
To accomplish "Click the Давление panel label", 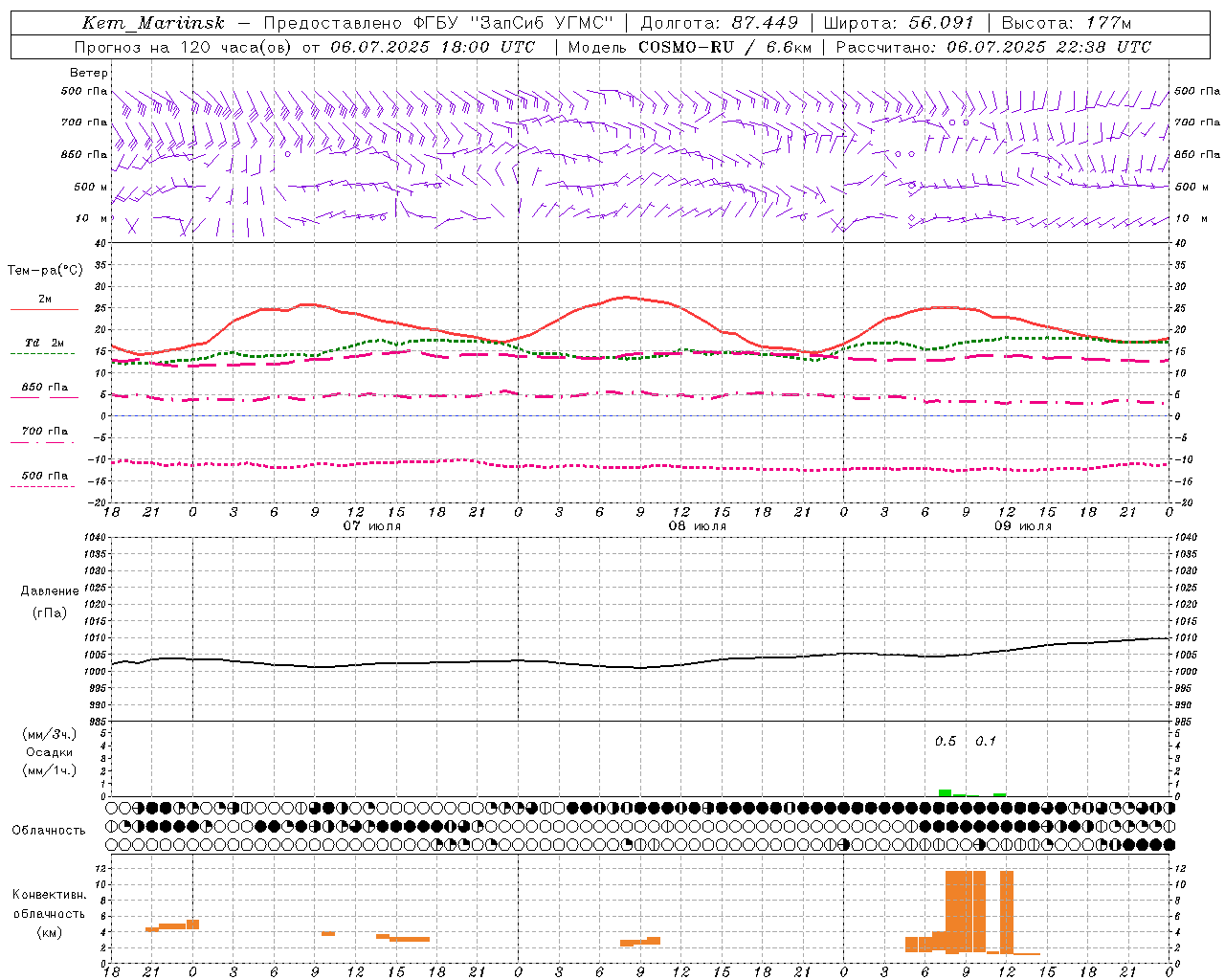I will click(x=50, y=591).
